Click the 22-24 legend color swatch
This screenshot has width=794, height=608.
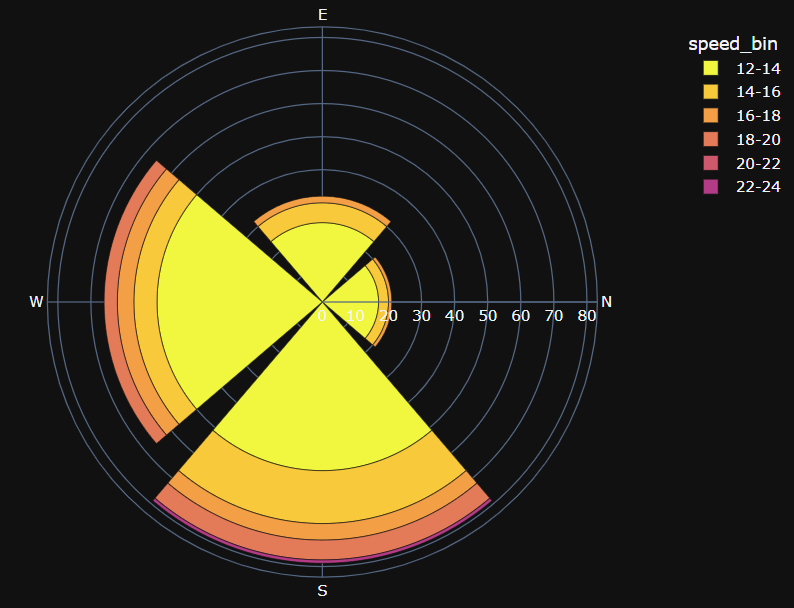click(x=710, y=187)
